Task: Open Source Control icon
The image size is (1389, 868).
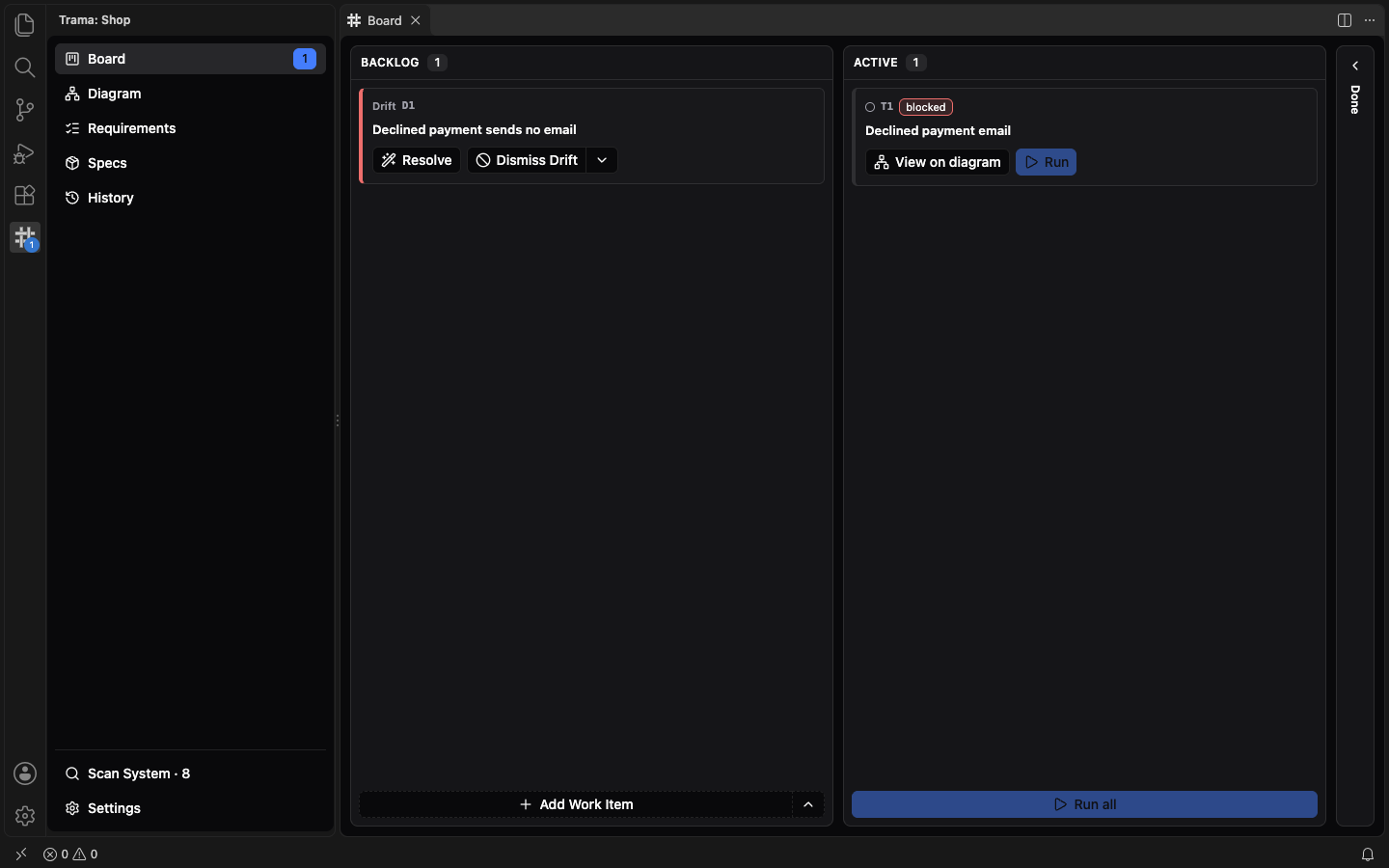Action: pyautogui.click(x=25, y=110)
